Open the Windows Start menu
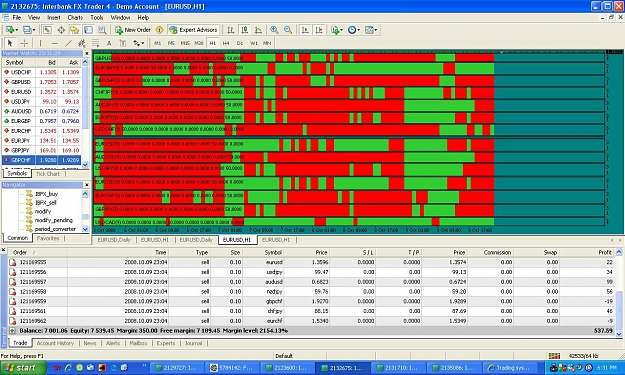This screenshot has height=375, width=625. point(23,368)
